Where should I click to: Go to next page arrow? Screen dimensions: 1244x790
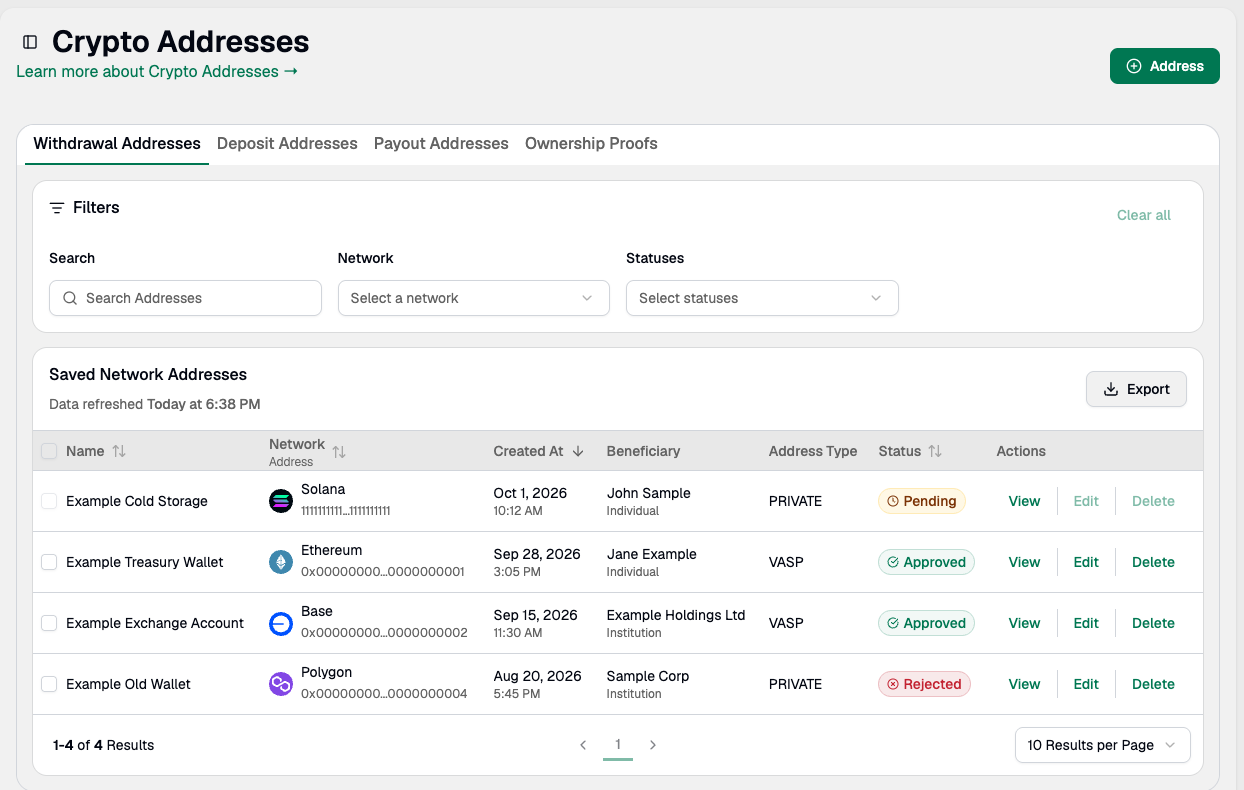click(x=653, y=745)
